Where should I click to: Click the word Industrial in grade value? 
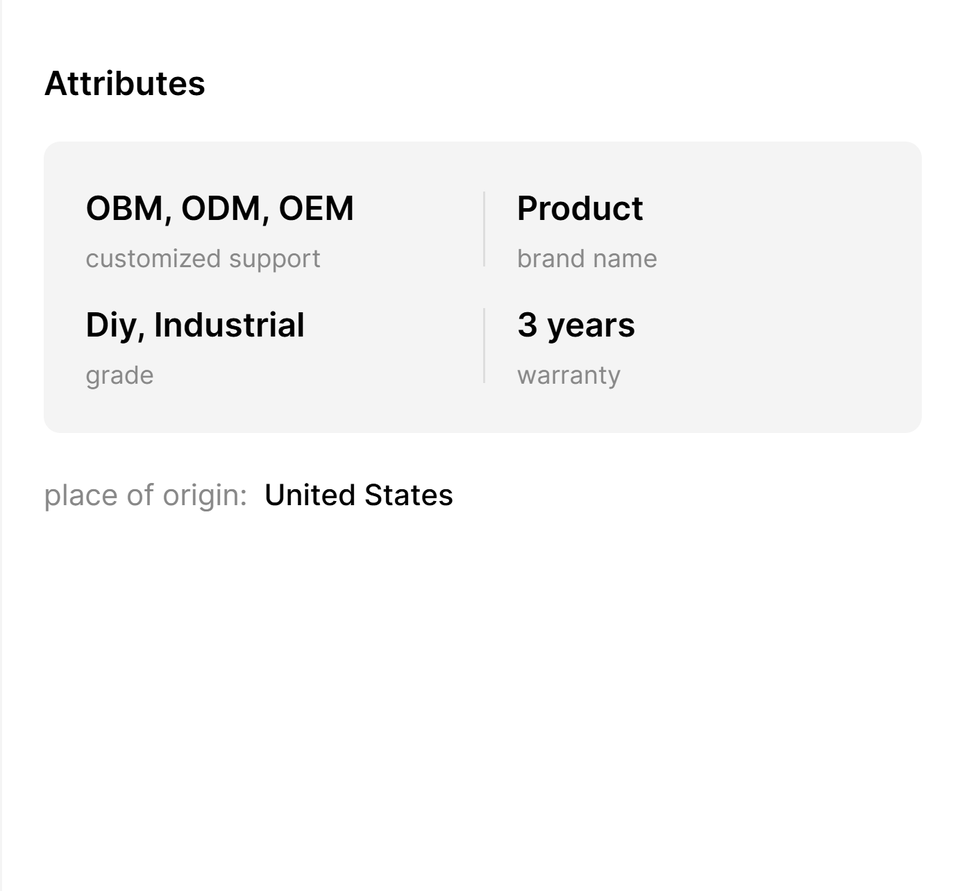point(229,326)
